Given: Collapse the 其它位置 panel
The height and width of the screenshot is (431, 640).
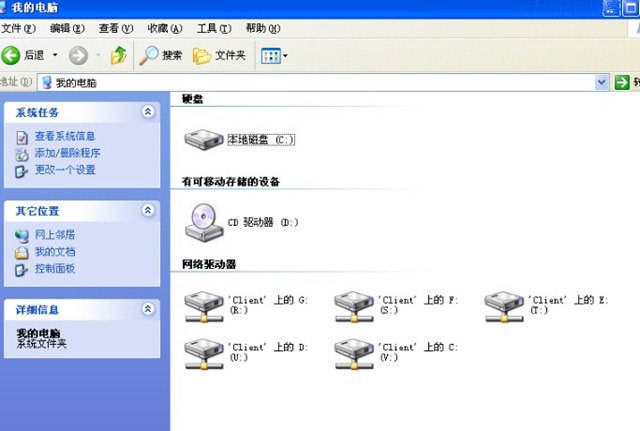Looking at the screenshot, I should [x=148, y=210].
